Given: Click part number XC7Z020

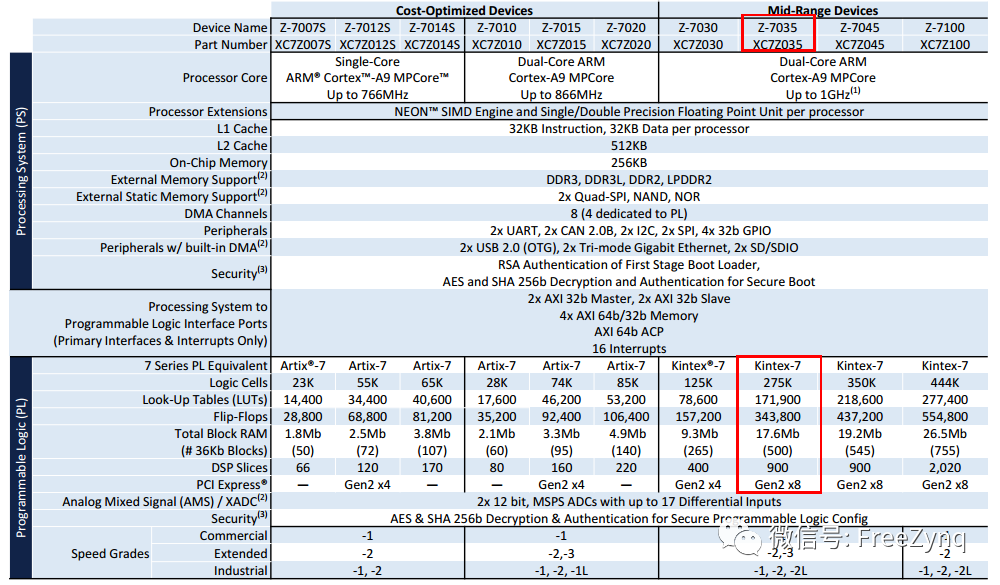Looking at the screenshot, I should coord(626,45).
